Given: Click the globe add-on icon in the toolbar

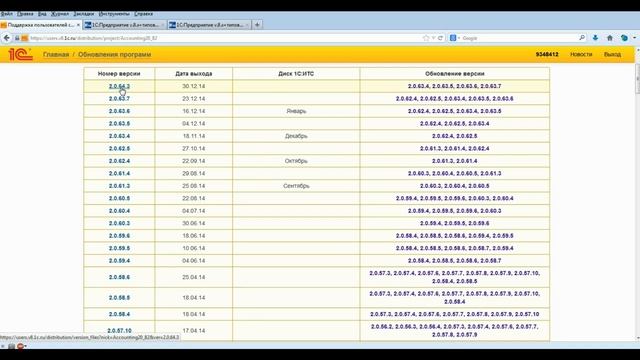Looking at the screenshot, I should 624,38.
